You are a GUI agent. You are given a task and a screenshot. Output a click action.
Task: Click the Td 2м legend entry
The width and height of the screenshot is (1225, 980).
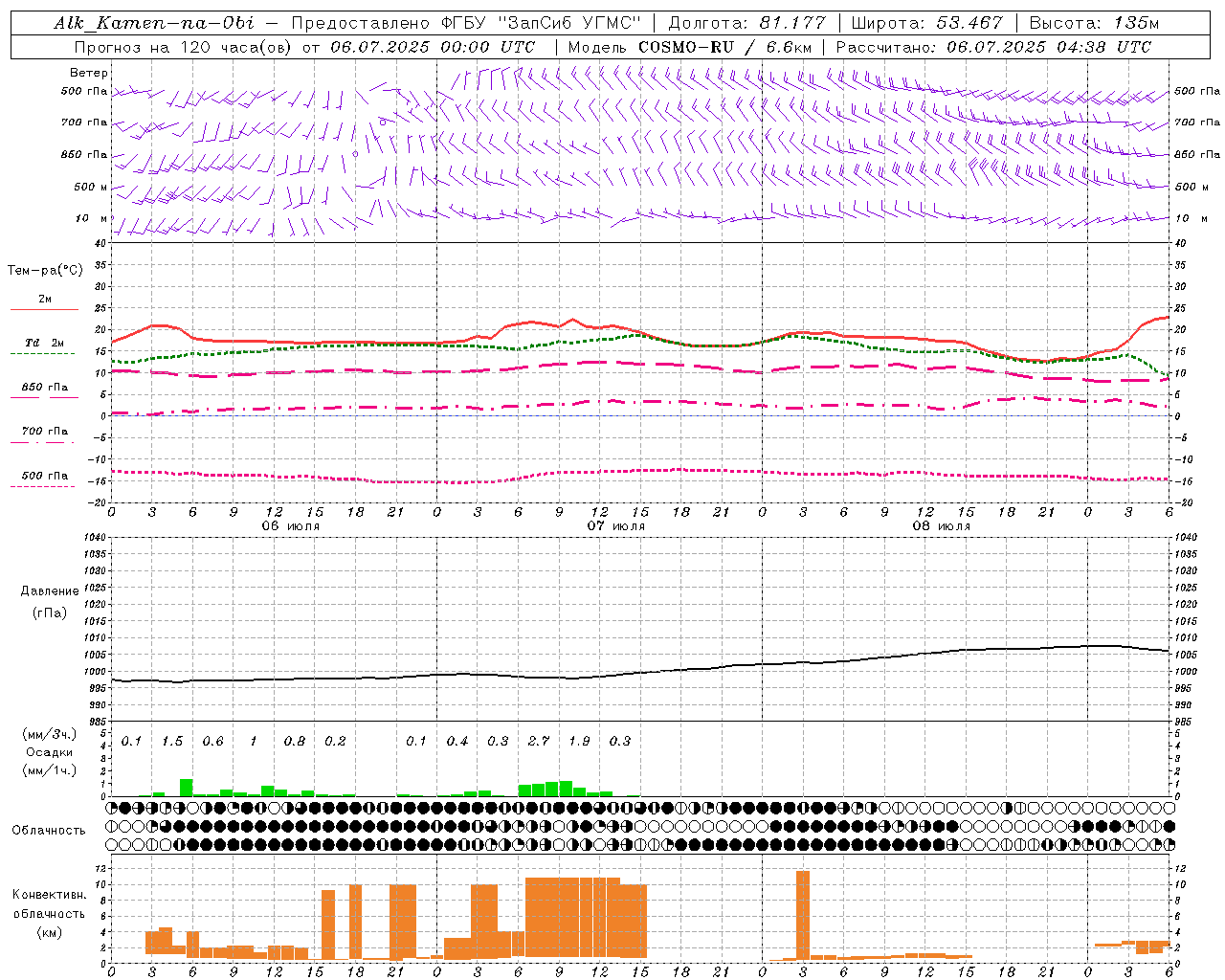(x=45, y=343)
